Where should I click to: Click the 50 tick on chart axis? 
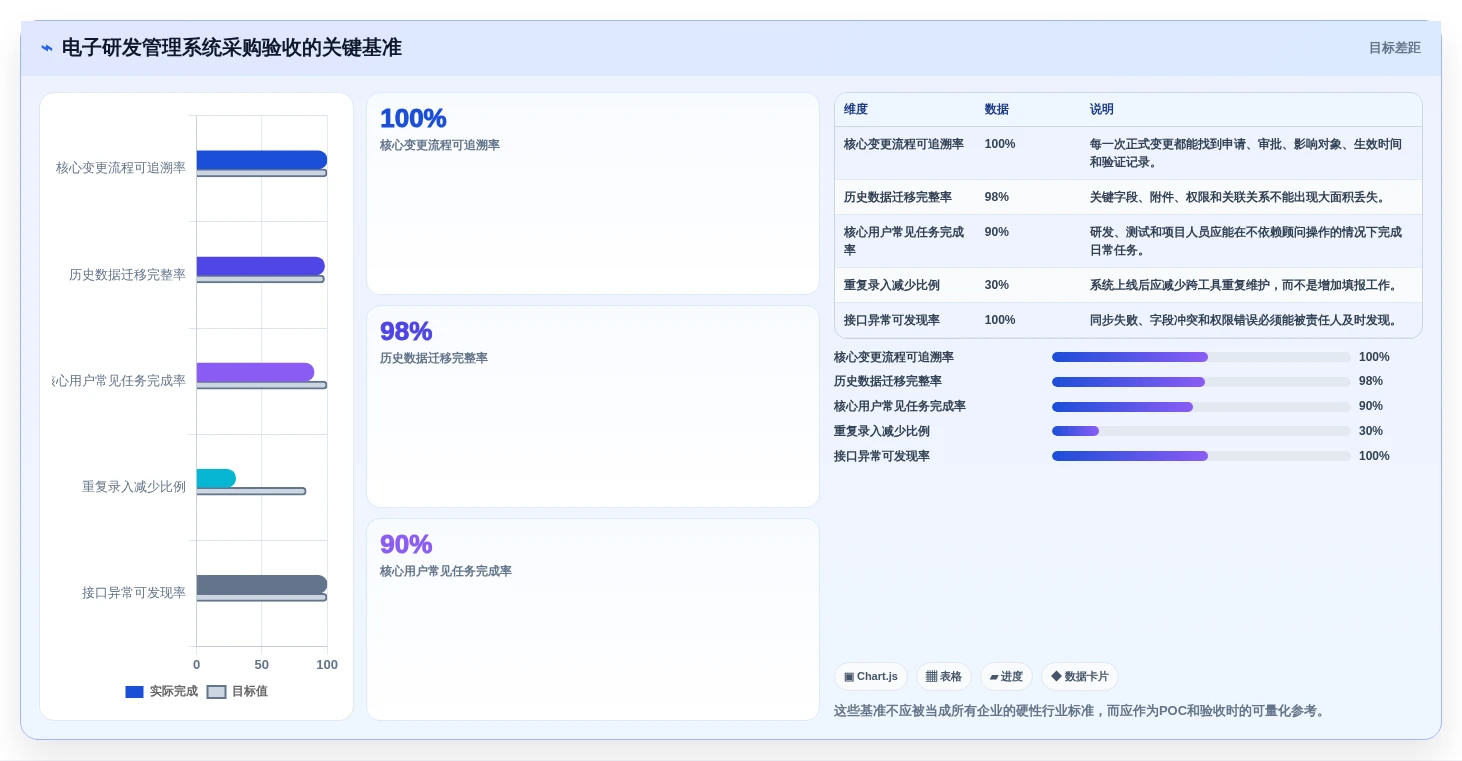pos(262,664)
